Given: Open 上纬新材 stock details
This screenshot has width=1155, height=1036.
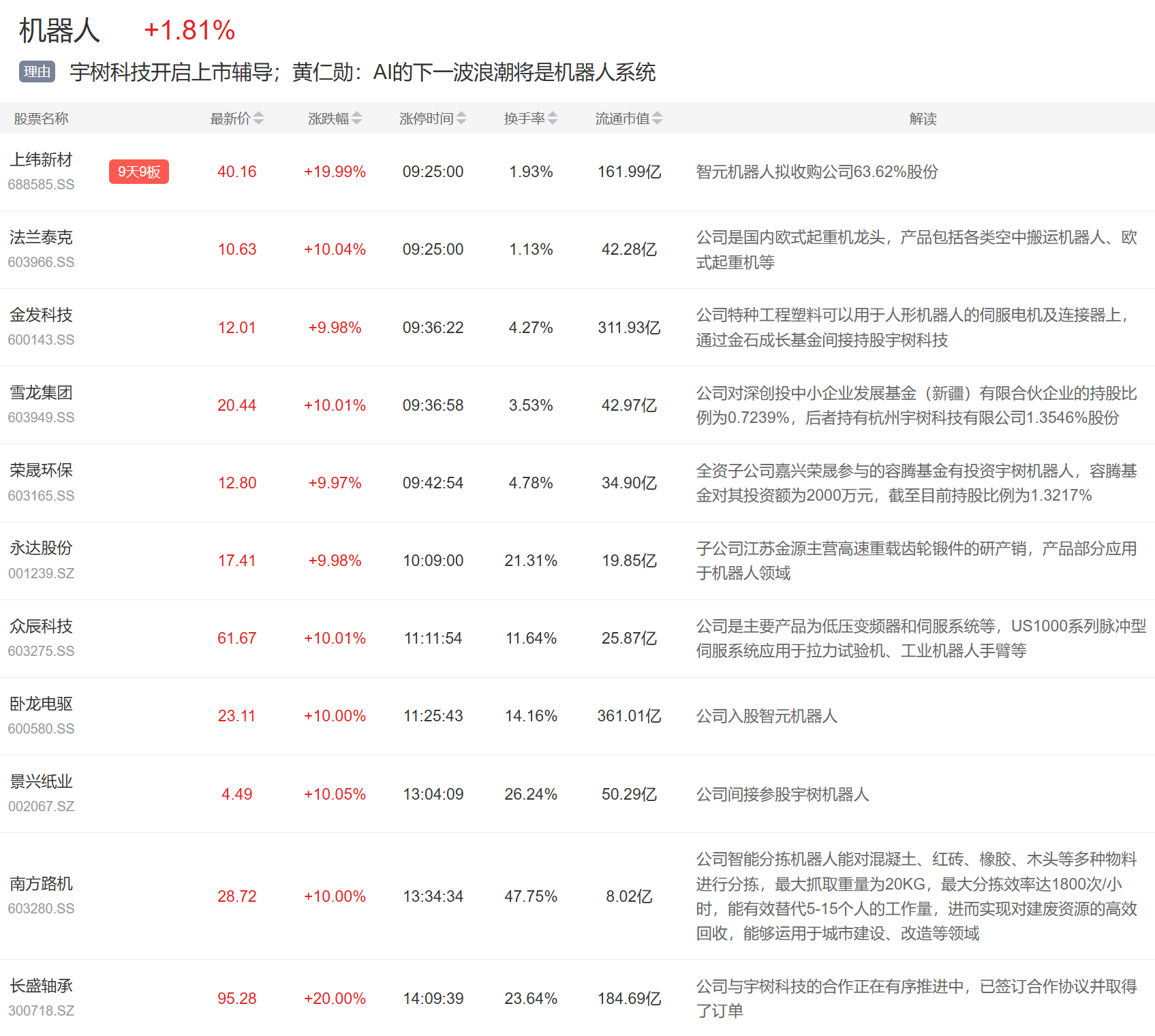Looking at the screenshot, I should click(41, 160).
